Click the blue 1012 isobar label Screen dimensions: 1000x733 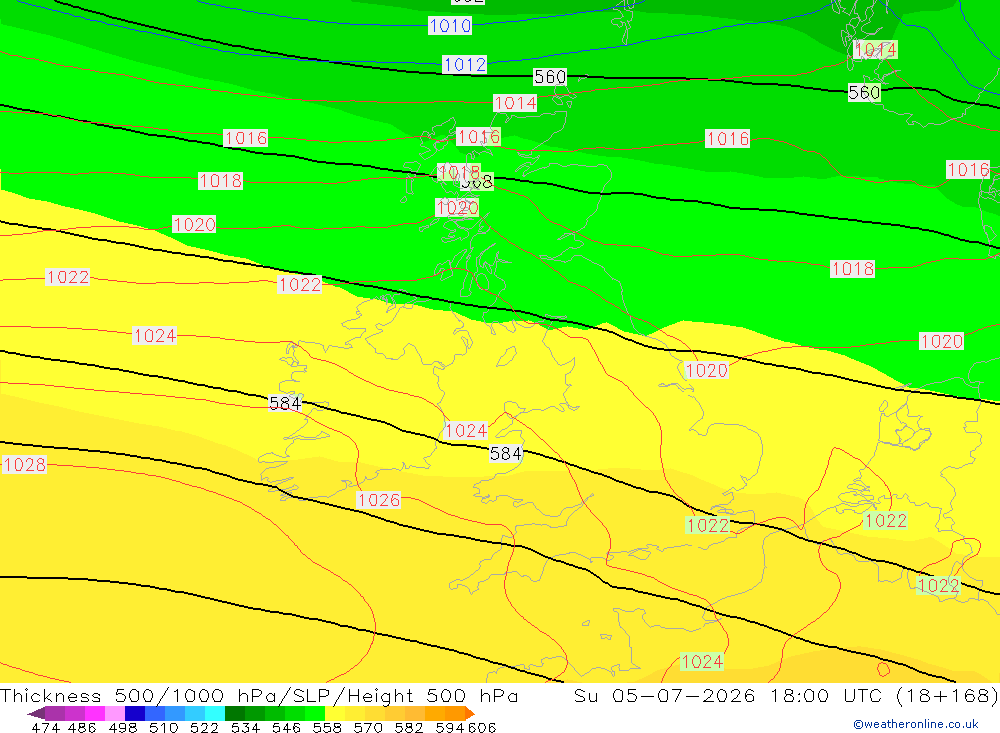click(464, 64)
